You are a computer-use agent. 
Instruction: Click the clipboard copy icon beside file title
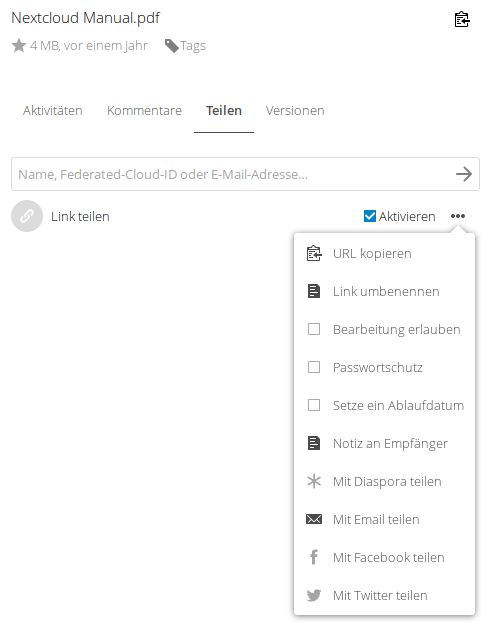click(462, 19)
